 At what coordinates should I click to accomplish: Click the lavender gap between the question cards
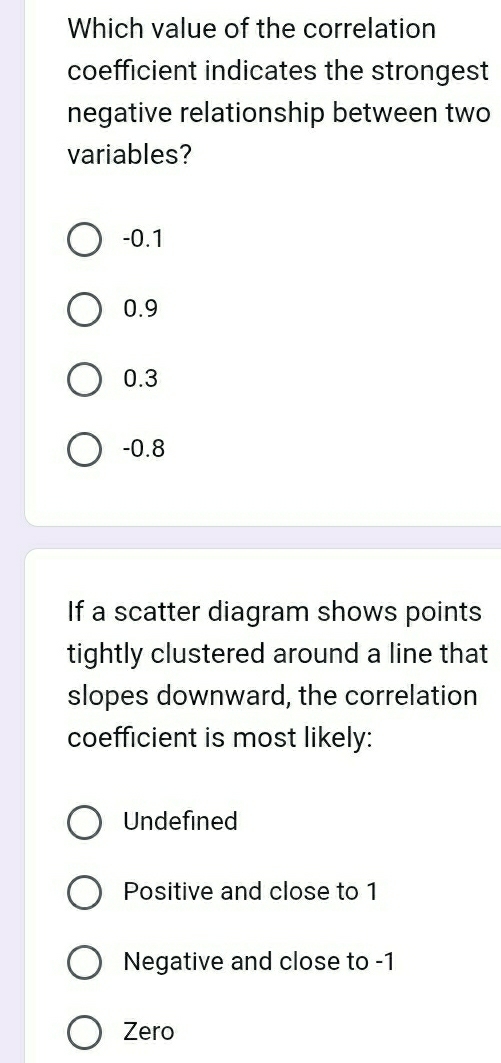pyautogui.click(x=263, y=537)
